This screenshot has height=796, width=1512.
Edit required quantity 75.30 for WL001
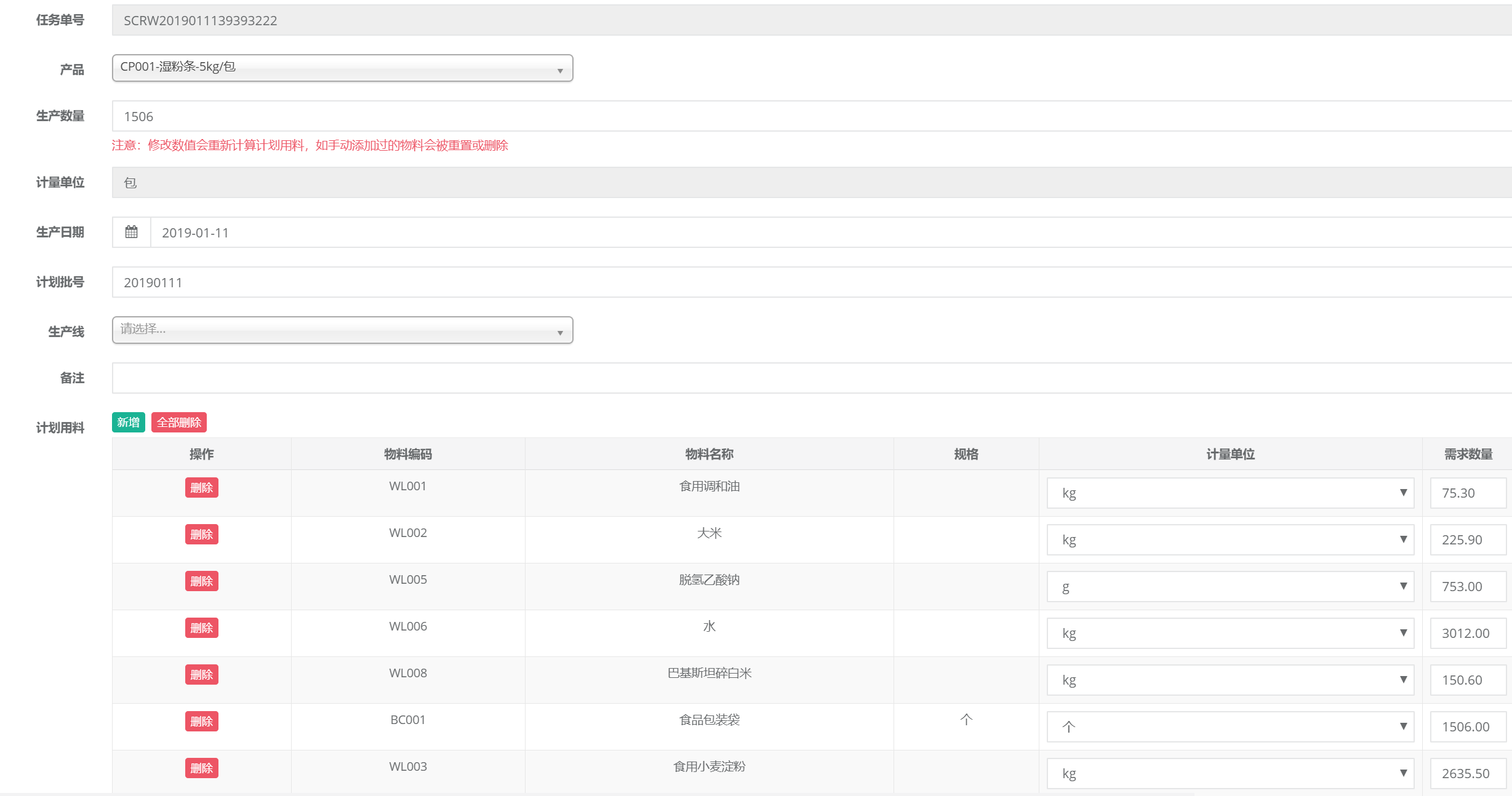click(x=1467, y=493)
